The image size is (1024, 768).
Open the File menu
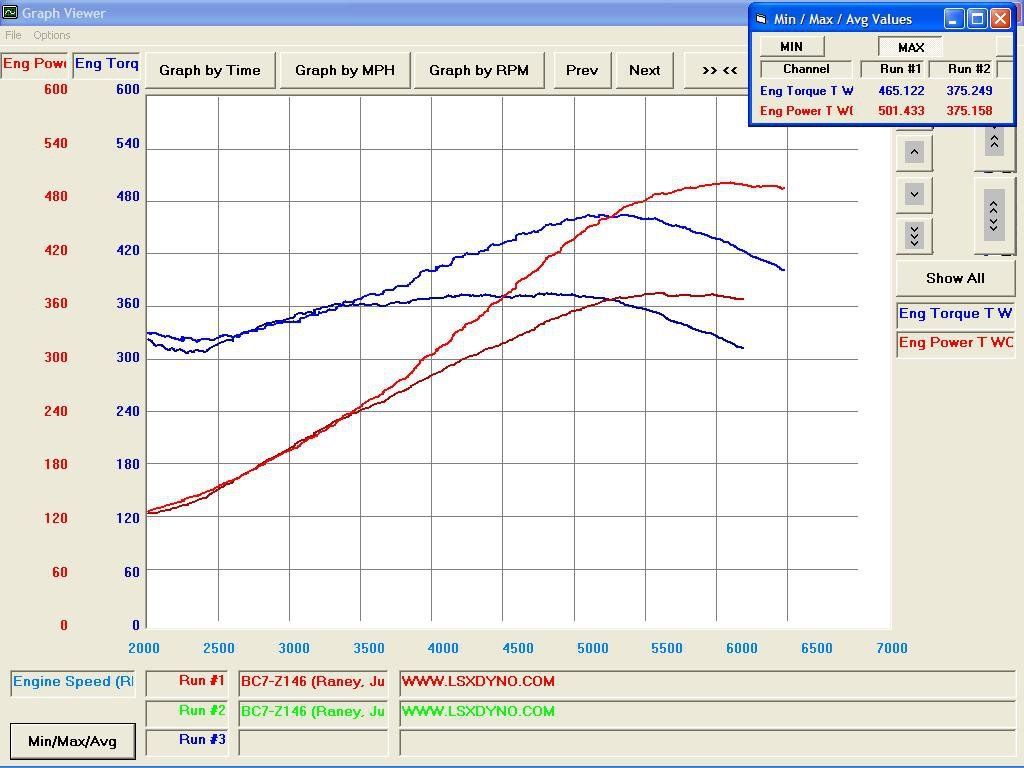pos(13,35)
